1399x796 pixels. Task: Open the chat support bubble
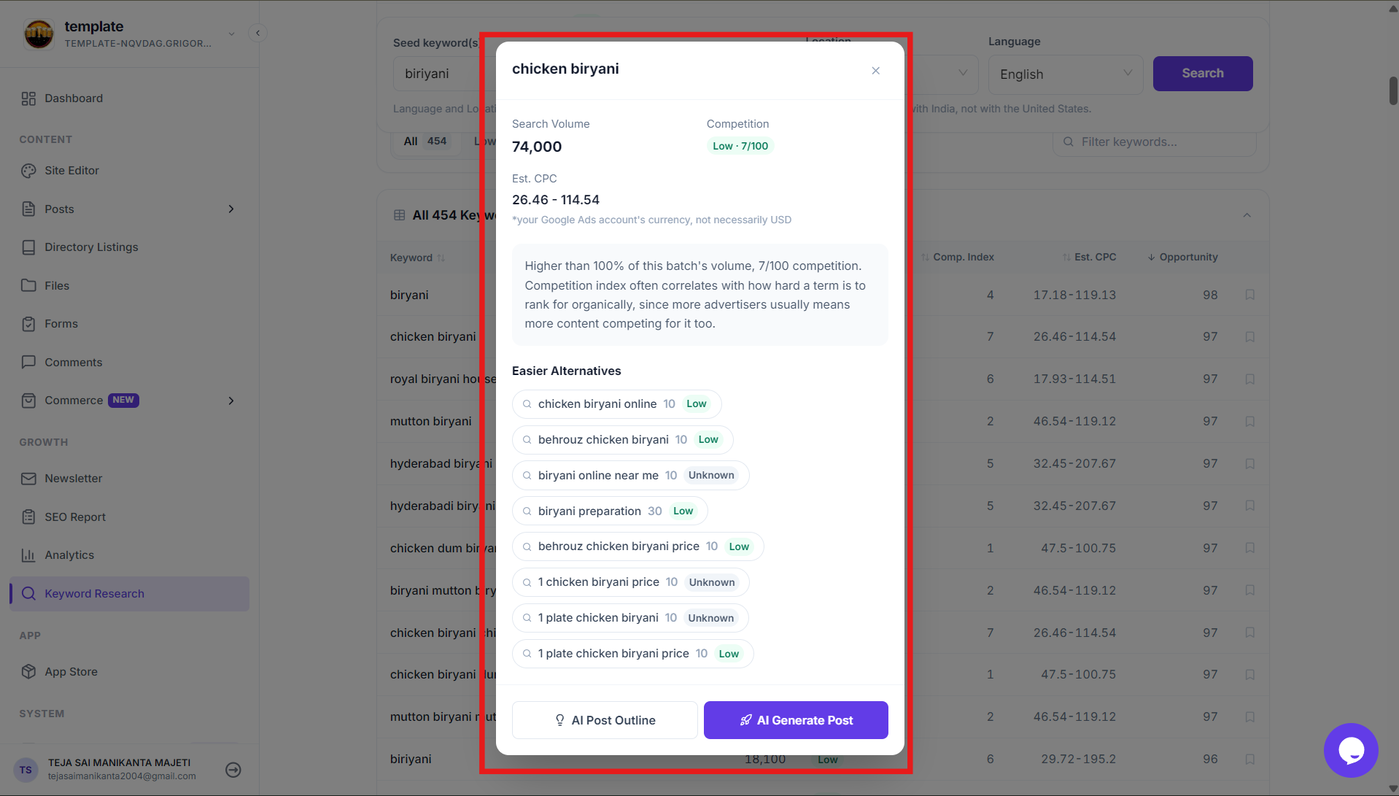[1351, 750]
